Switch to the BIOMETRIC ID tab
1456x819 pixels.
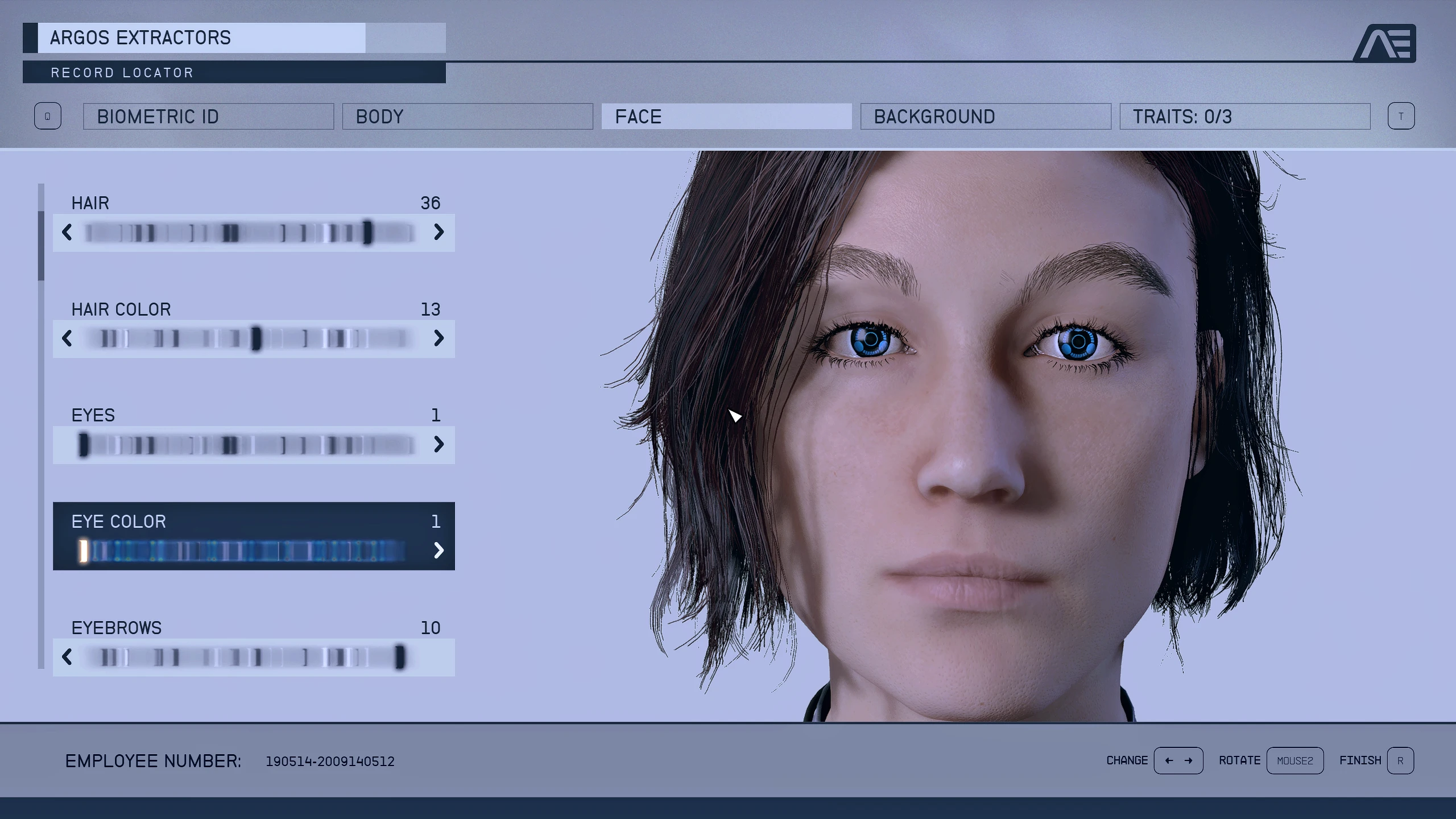[x=208, y=117]
